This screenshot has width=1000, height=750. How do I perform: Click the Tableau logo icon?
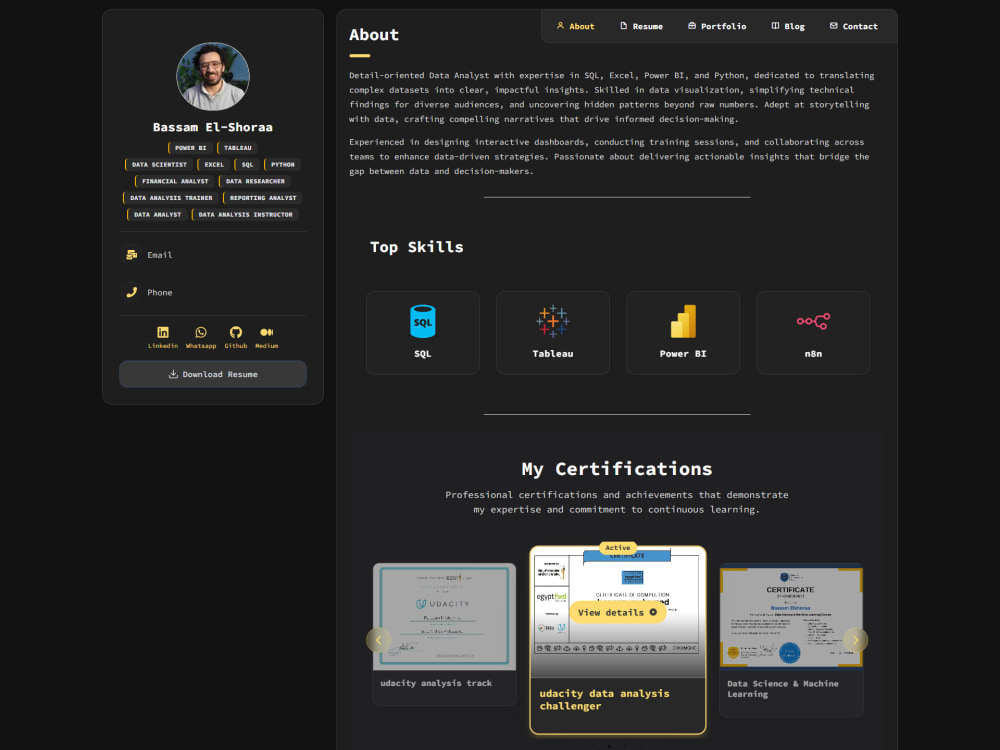553,321
